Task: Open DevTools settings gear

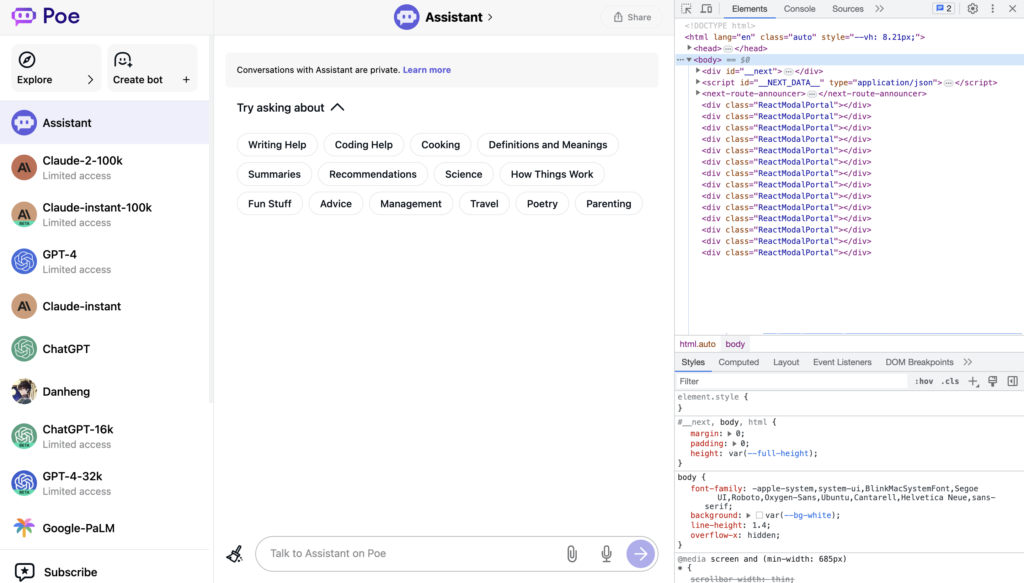Action: (x=972, y=9)
